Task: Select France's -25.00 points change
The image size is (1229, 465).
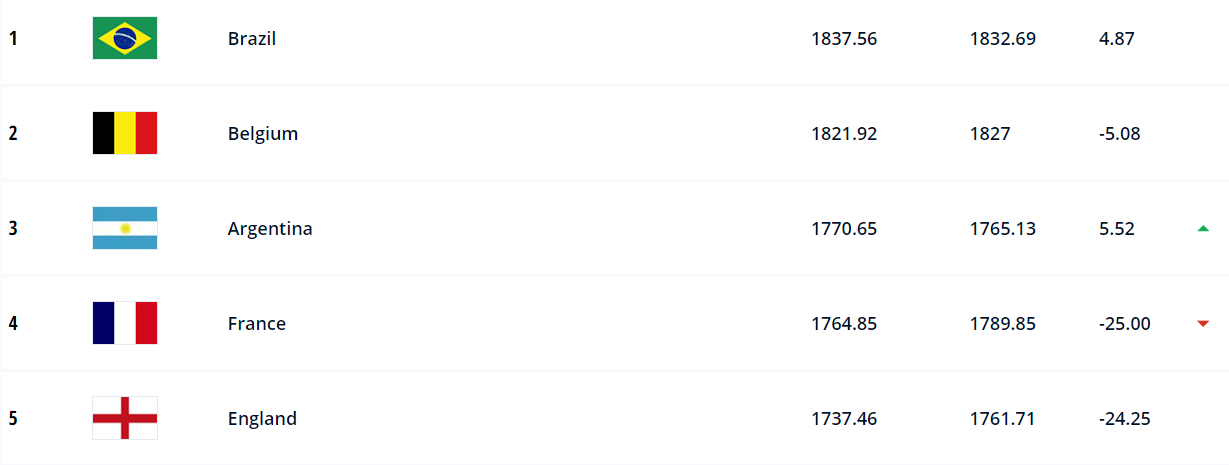Action: coord(1124,324)
